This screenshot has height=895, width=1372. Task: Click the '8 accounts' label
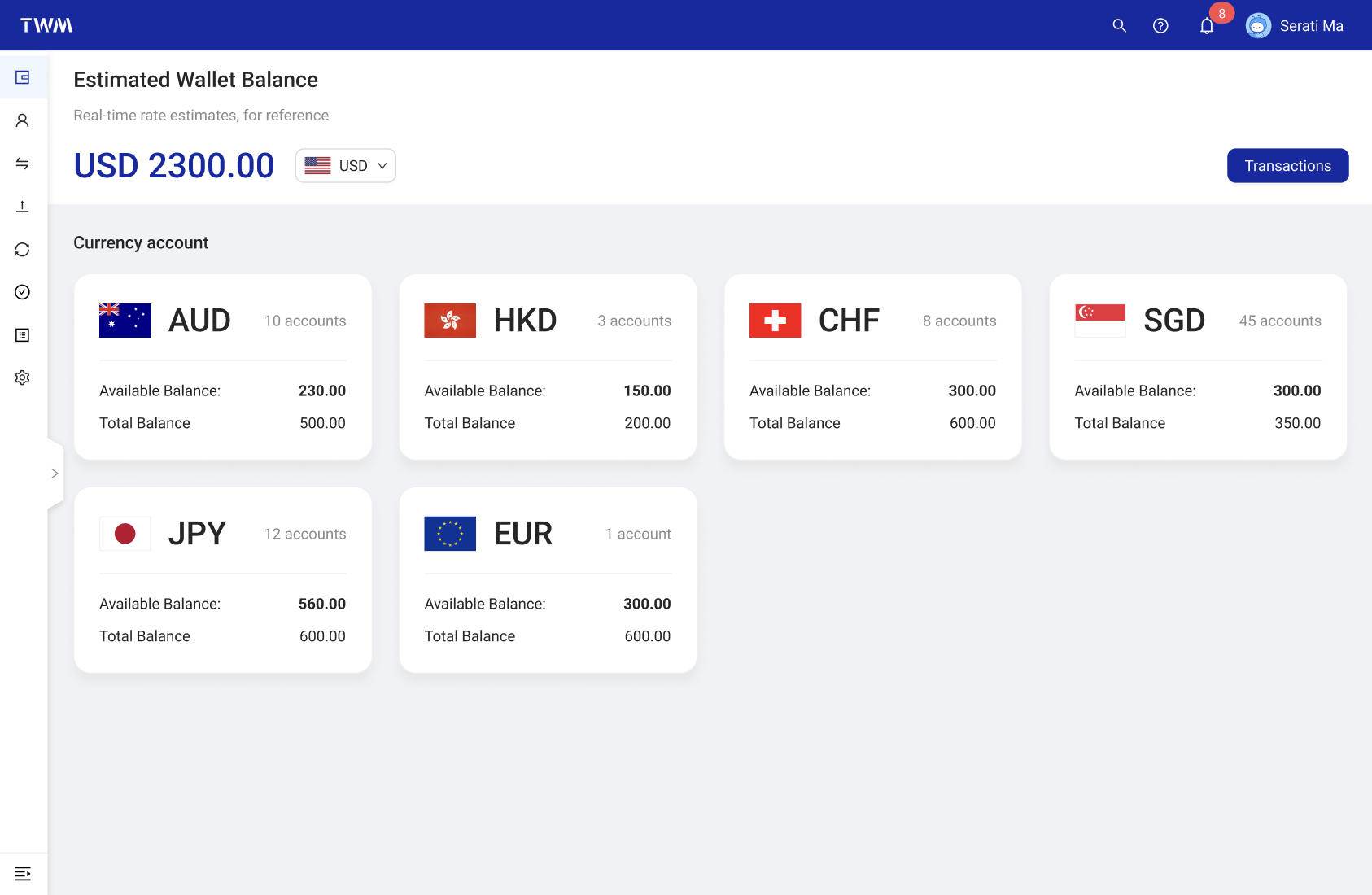pyautogui.click(x=959, y=321)
